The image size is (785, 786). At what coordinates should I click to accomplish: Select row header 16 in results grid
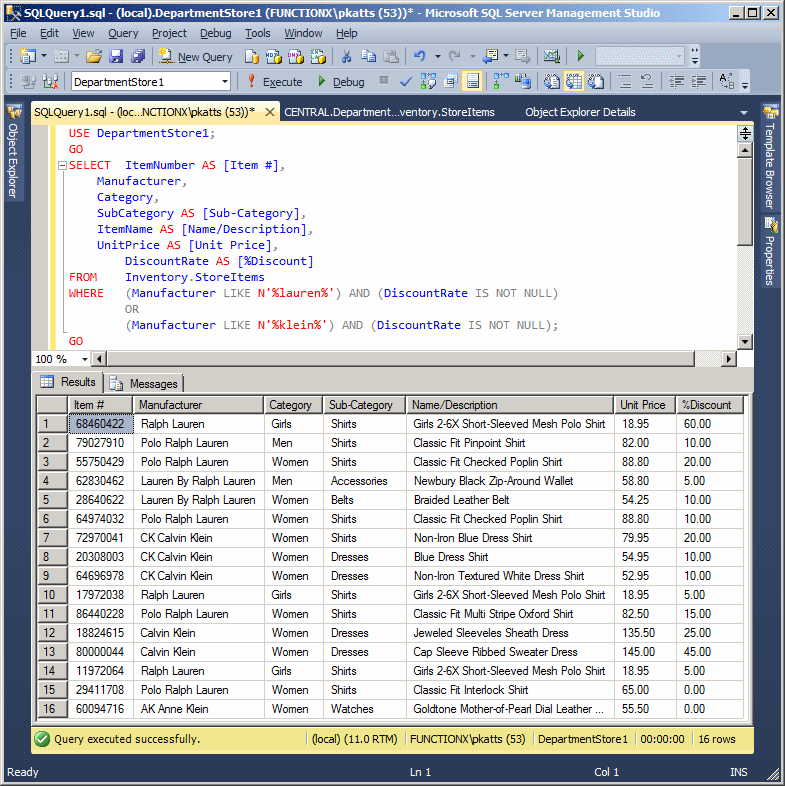(x=52, y=709)
